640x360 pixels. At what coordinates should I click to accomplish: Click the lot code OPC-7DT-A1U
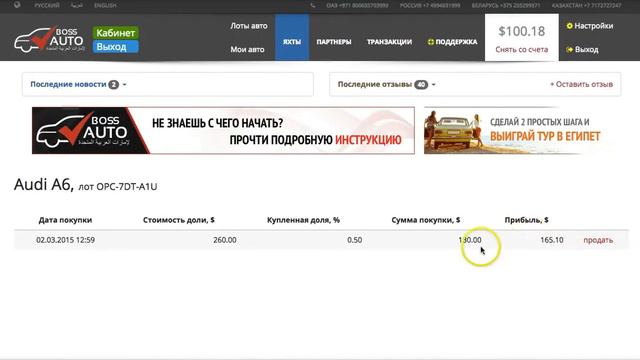click(x=127, y=187)
